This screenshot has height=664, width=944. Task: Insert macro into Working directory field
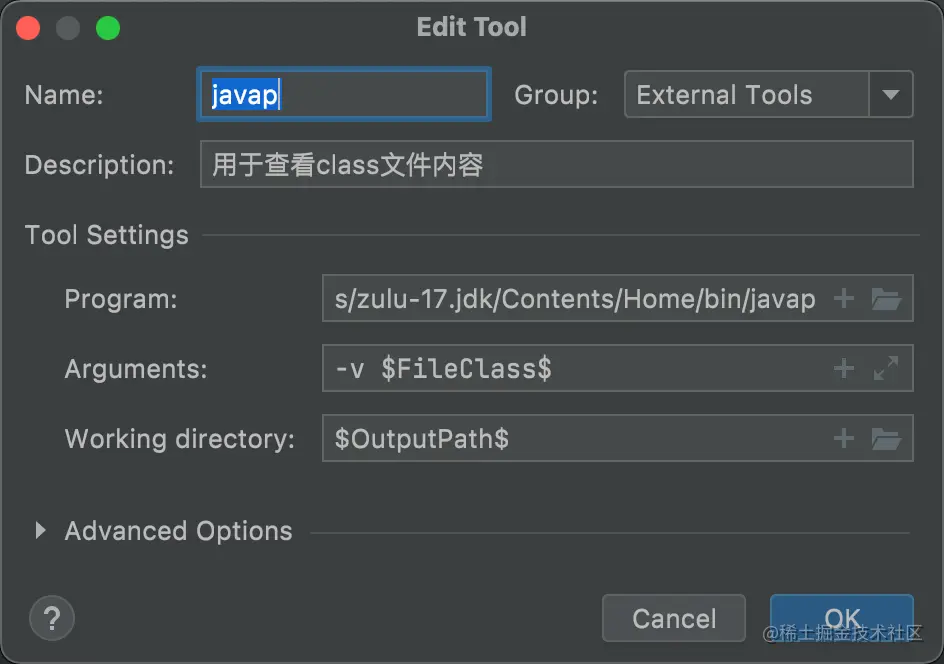[844, 438]
